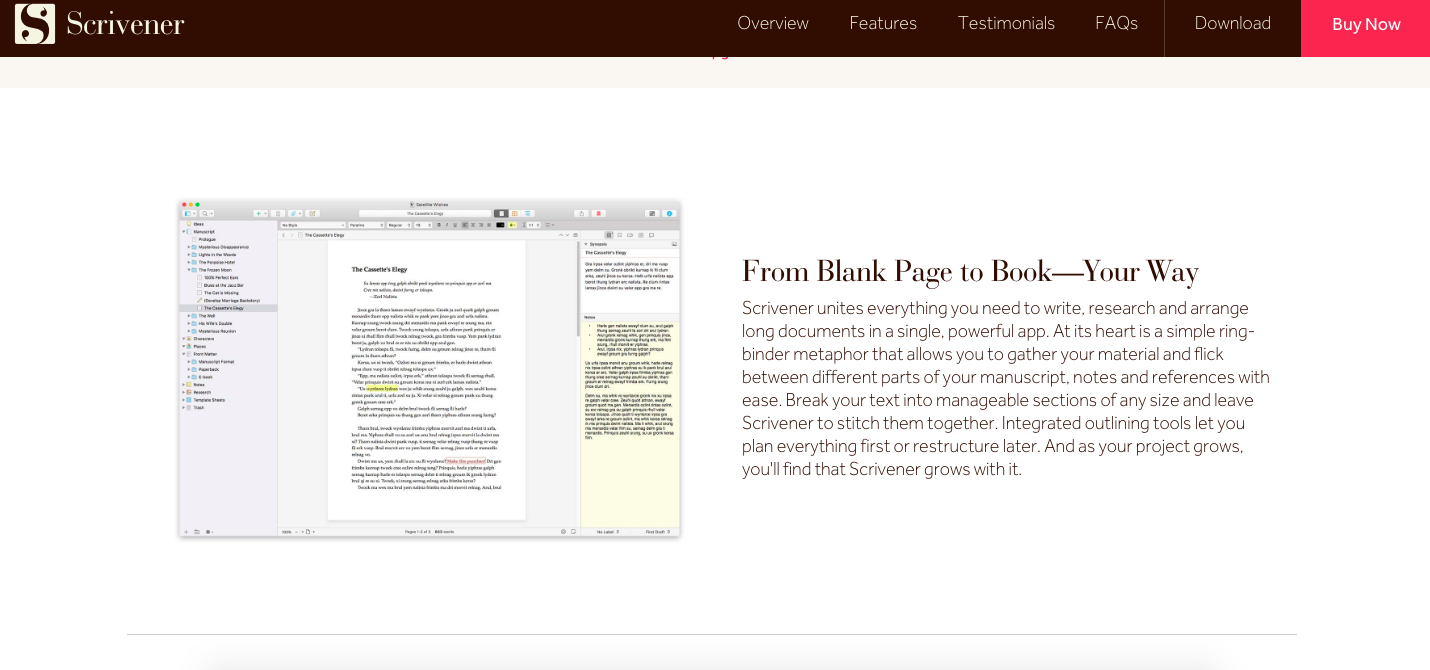Screen dimensions: 1430x670
Task: Select the blue outliner view icon
Action: (x=528, y=213)
